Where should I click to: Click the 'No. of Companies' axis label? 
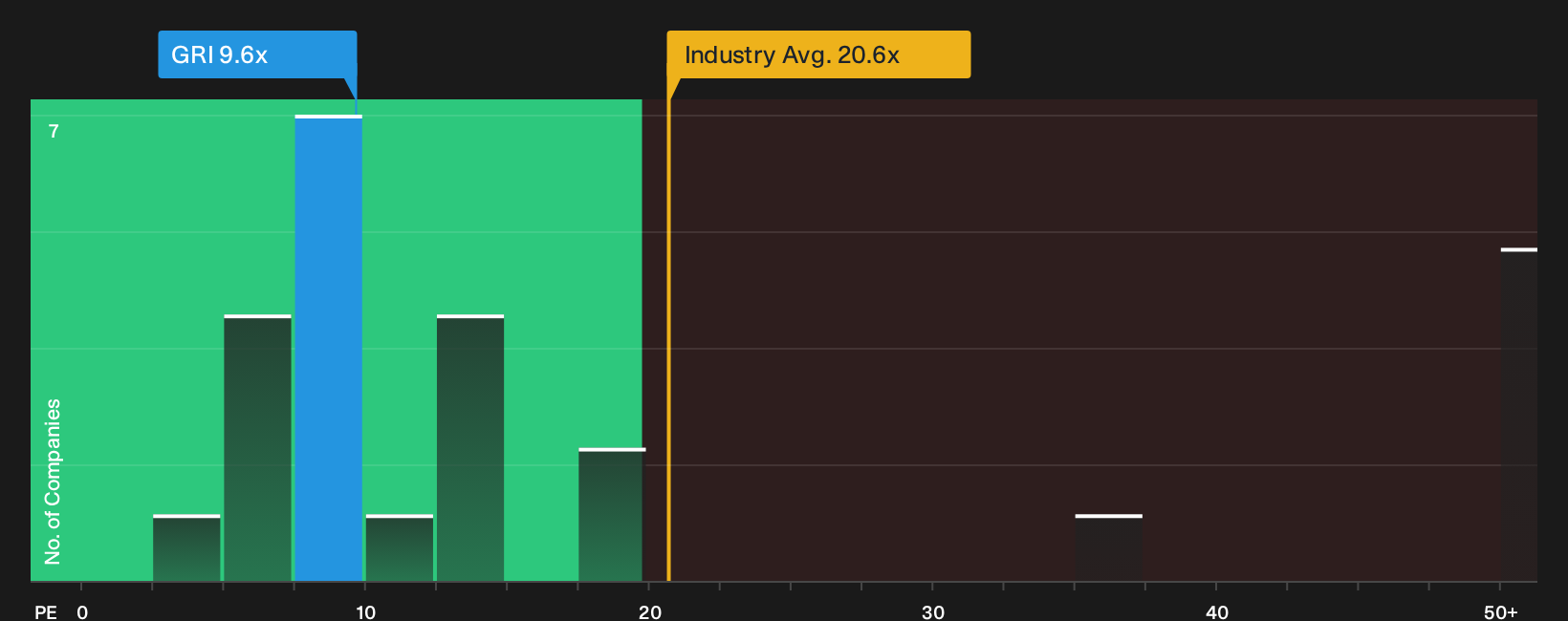point(53,482)
